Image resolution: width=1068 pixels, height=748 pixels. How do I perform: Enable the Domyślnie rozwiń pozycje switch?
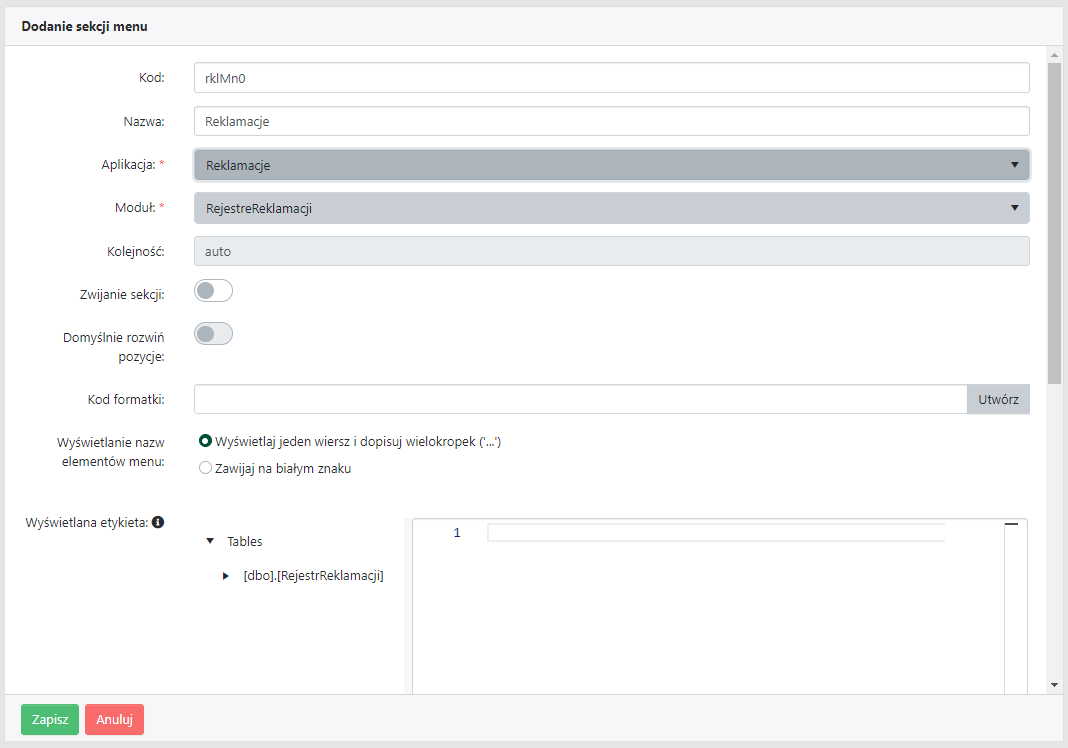tap(213, 334)
